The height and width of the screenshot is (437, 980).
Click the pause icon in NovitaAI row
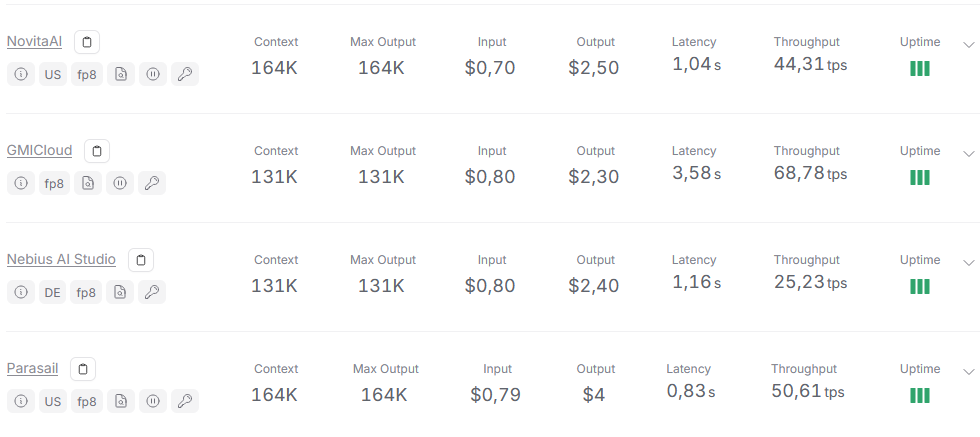pyautogui.click(x=152, y=74)
